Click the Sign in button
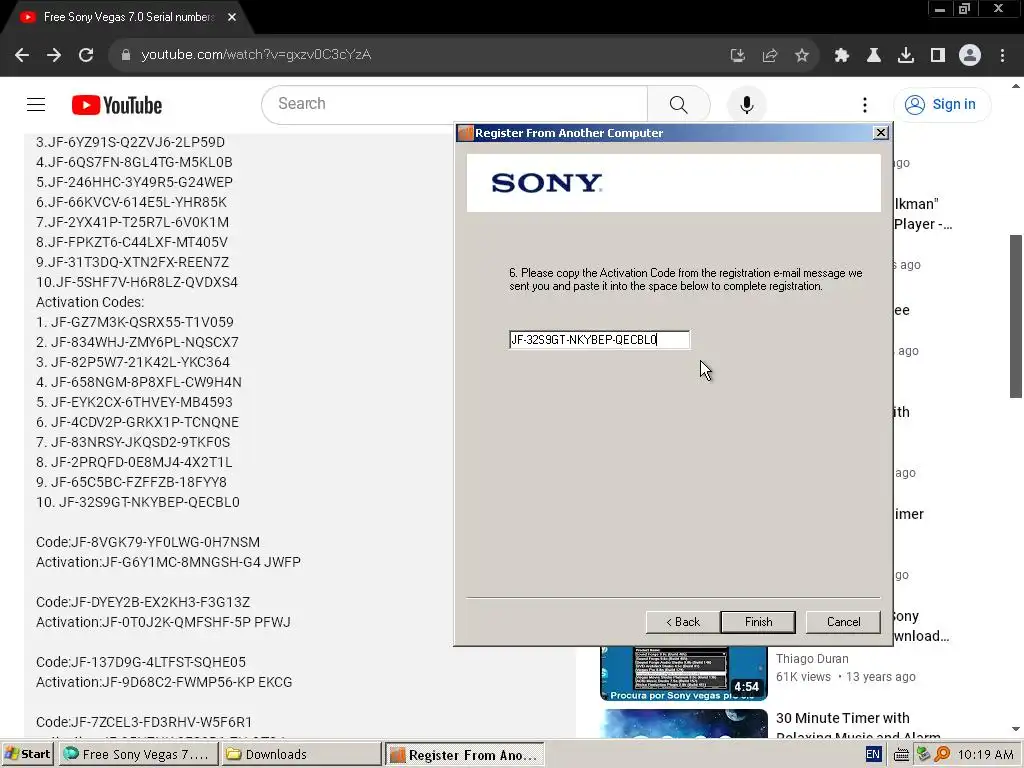The width and height of the screenshot is (1024, 768). coord(942,104)
